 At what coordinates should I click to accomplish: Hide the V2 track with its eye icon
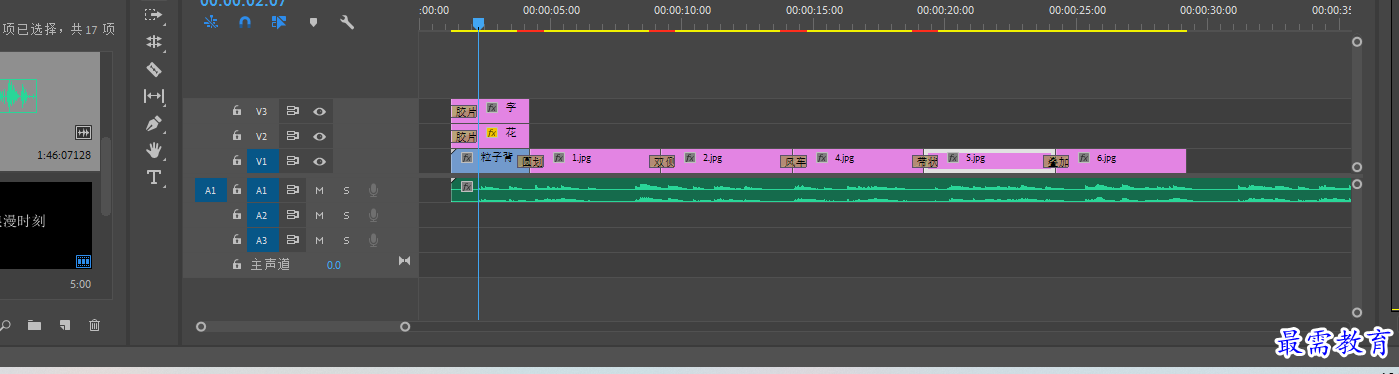[320, 136]
